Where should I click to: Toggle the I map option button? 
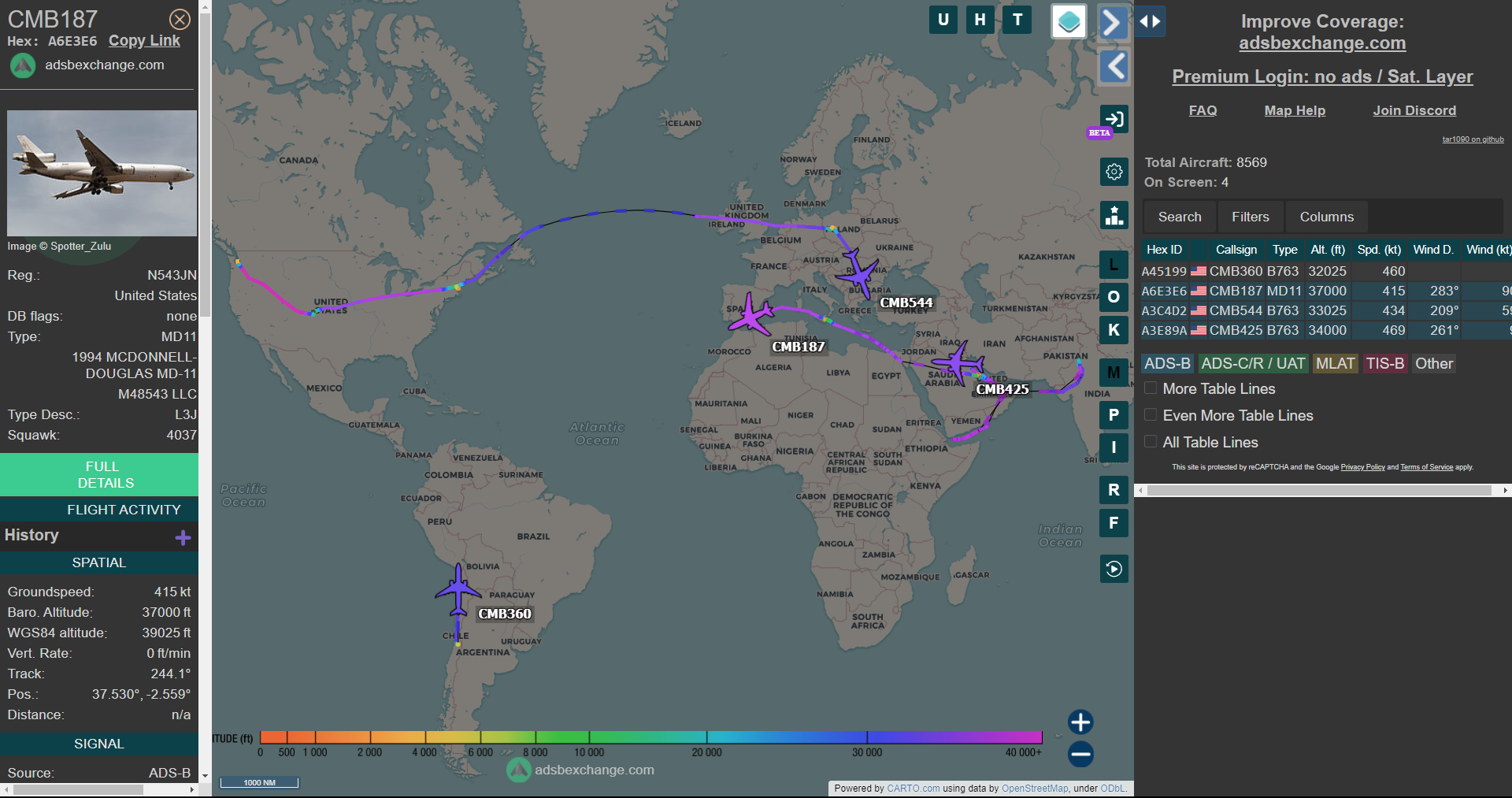click(x=1114, y=447)
